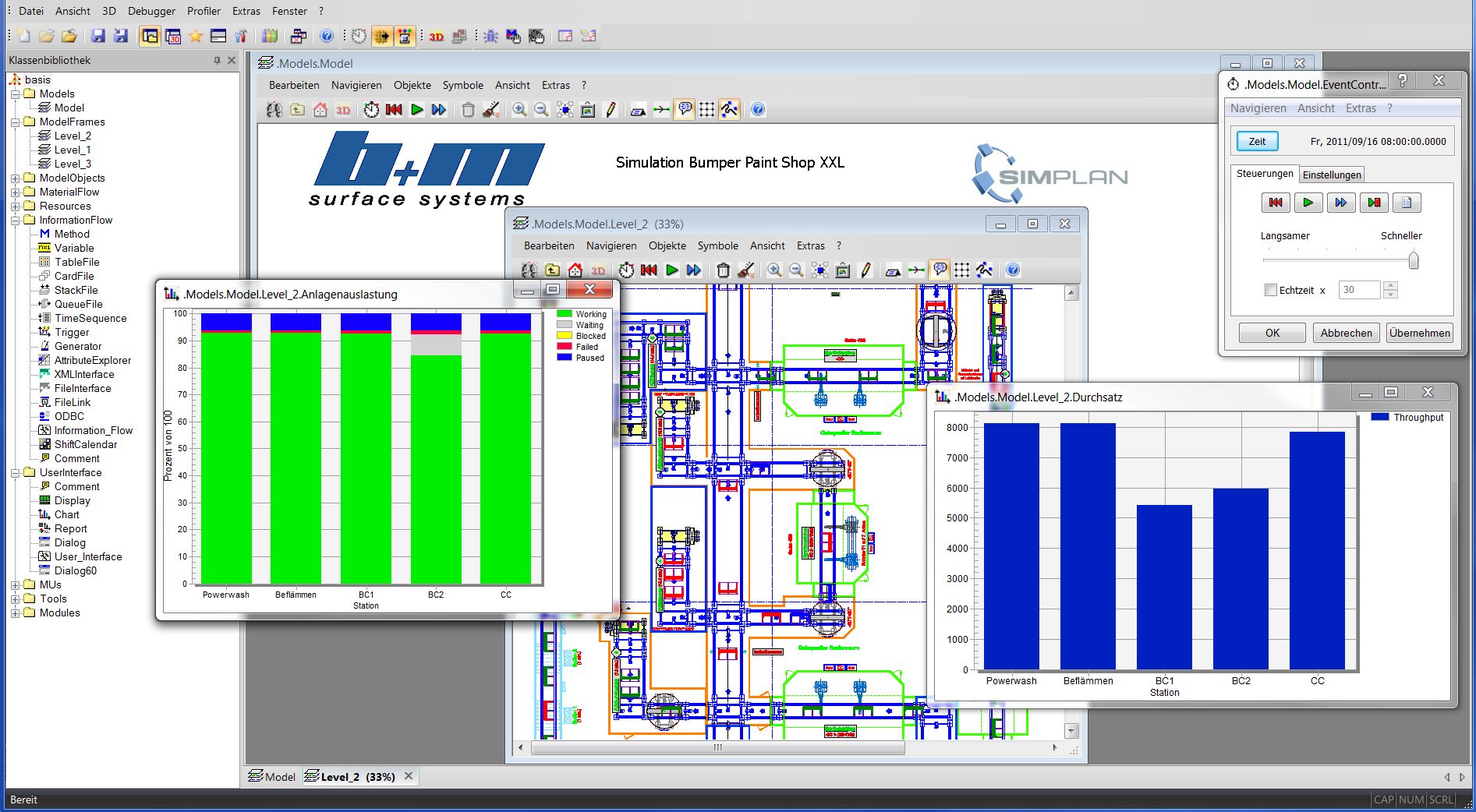Image resolution: width=1476 pixels, height=812 pixels.
Task: Click the Übernehmen button
Action: (x=1419, y=333)
